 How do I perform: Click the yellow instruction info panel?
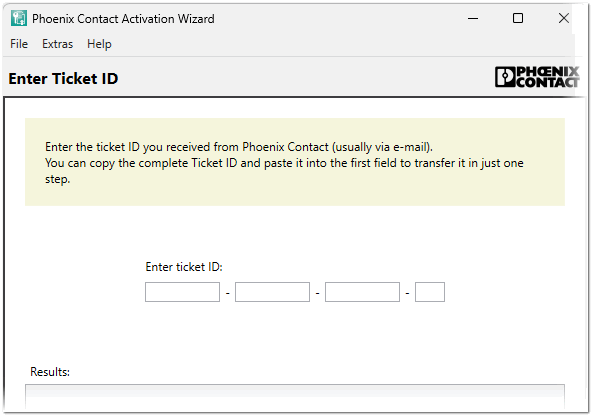[295, 162]
